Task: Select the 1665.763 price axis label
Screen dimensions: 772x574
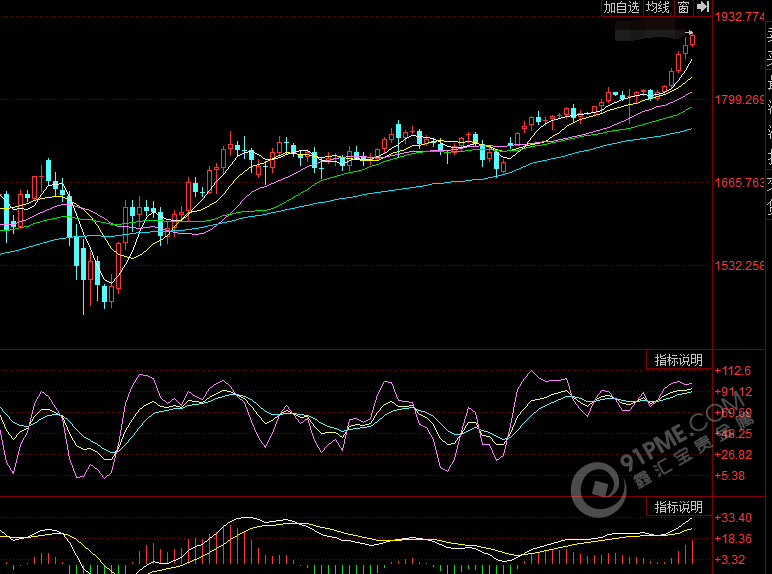Action: (740, 183)
